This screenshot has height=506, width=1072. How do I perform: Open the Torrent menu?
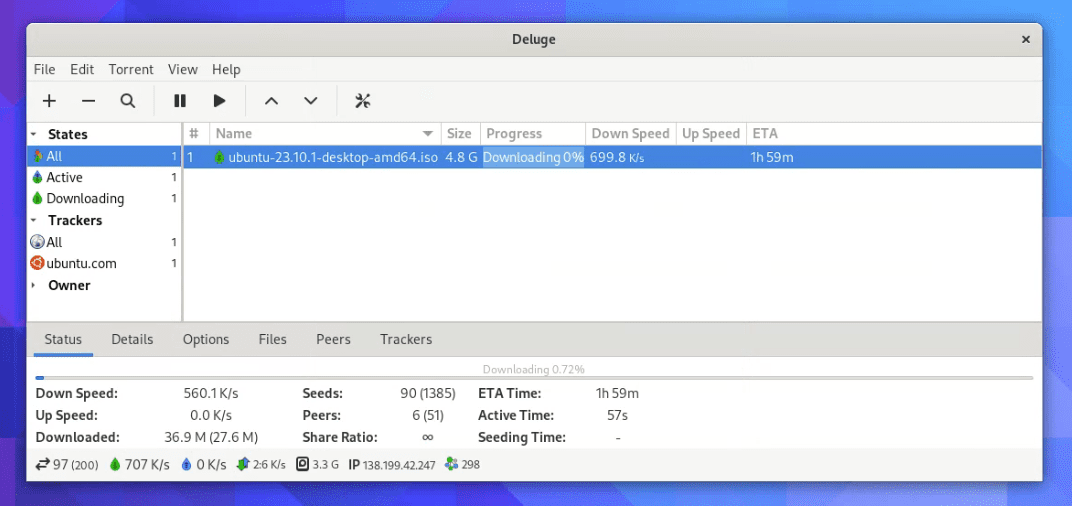click(131, 69)
